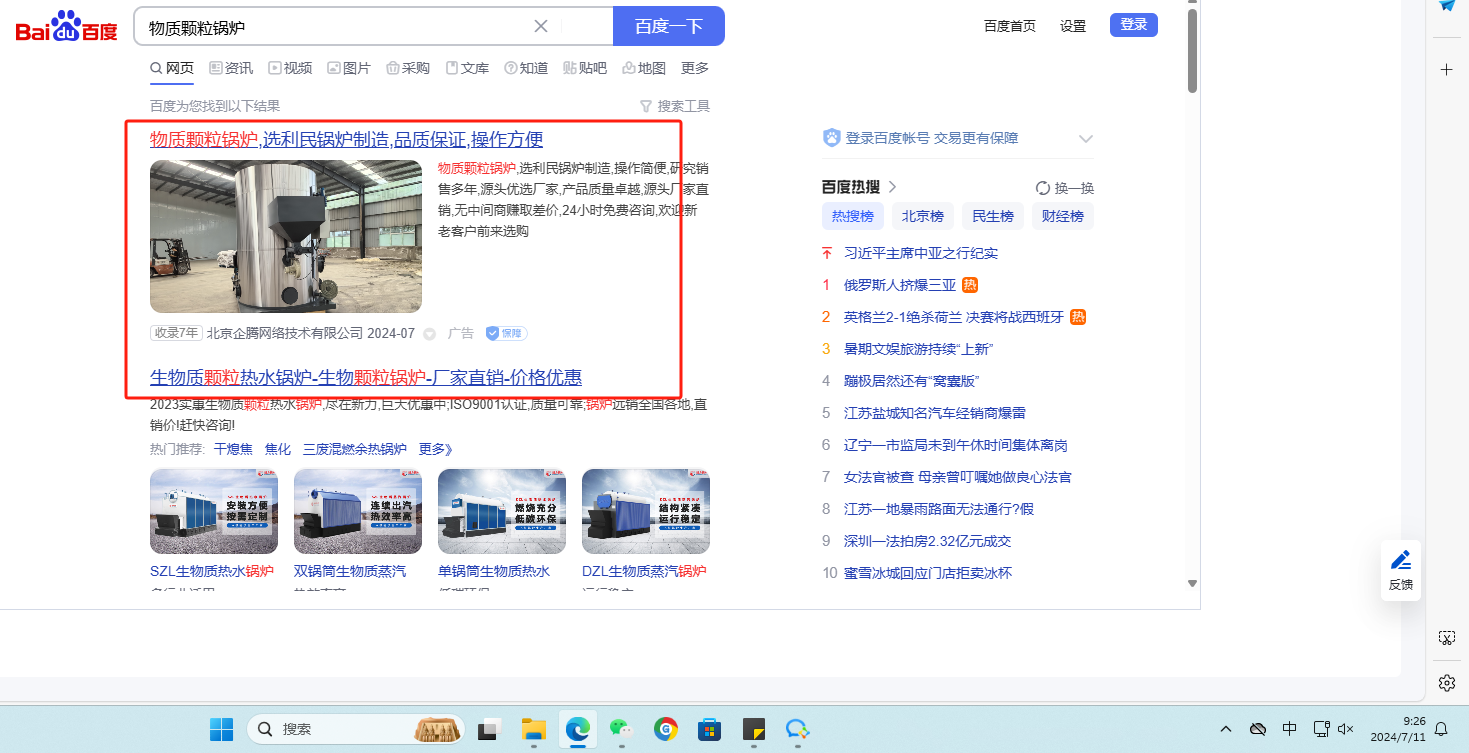Clear the search box with the X icon
Image resolution: width=1469 pixels, height=753 pixels.
(x=541, y=27)
